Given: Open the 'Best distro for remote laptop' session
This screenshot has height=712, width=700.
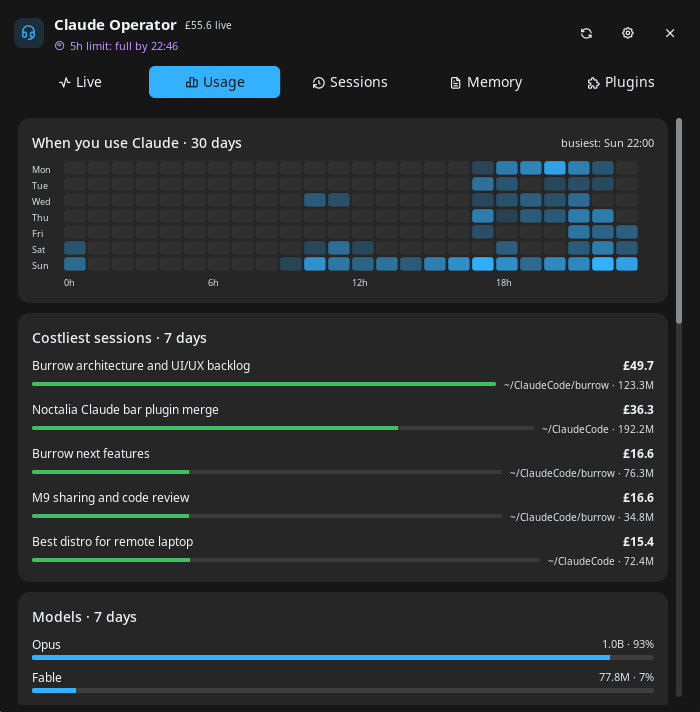Looking at the screenshot, I should point(113,542).
